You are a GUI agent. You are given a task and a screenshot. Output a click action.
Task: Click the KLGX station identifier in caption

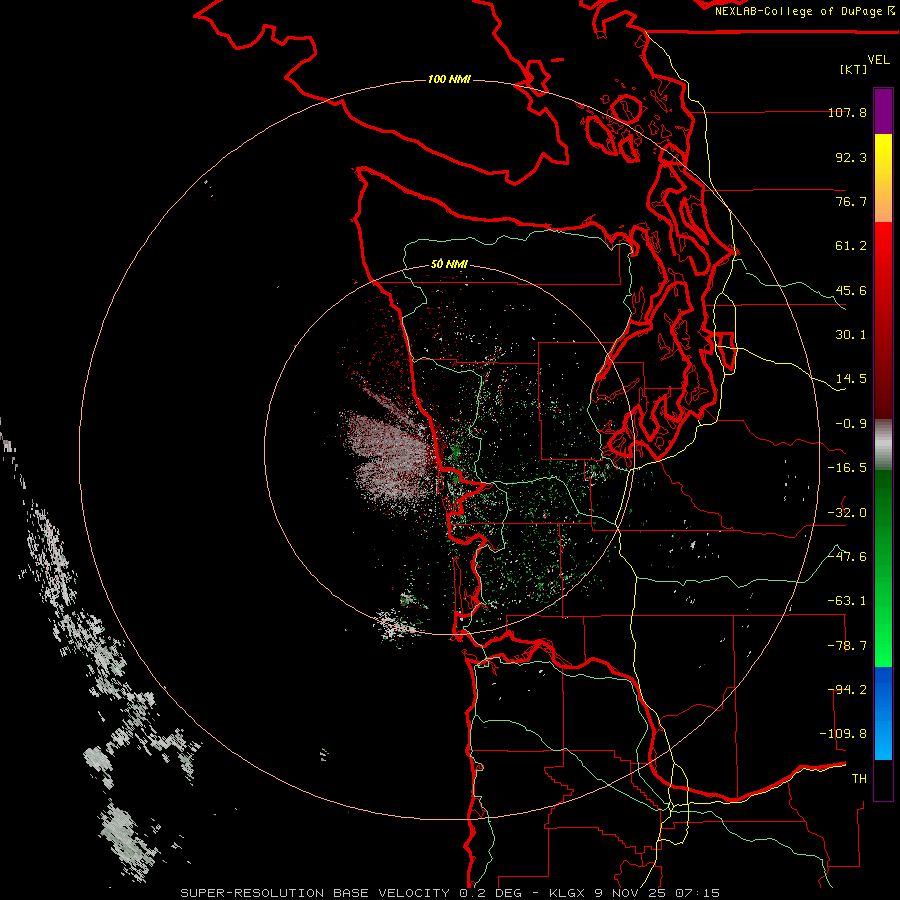pos(567,893)
